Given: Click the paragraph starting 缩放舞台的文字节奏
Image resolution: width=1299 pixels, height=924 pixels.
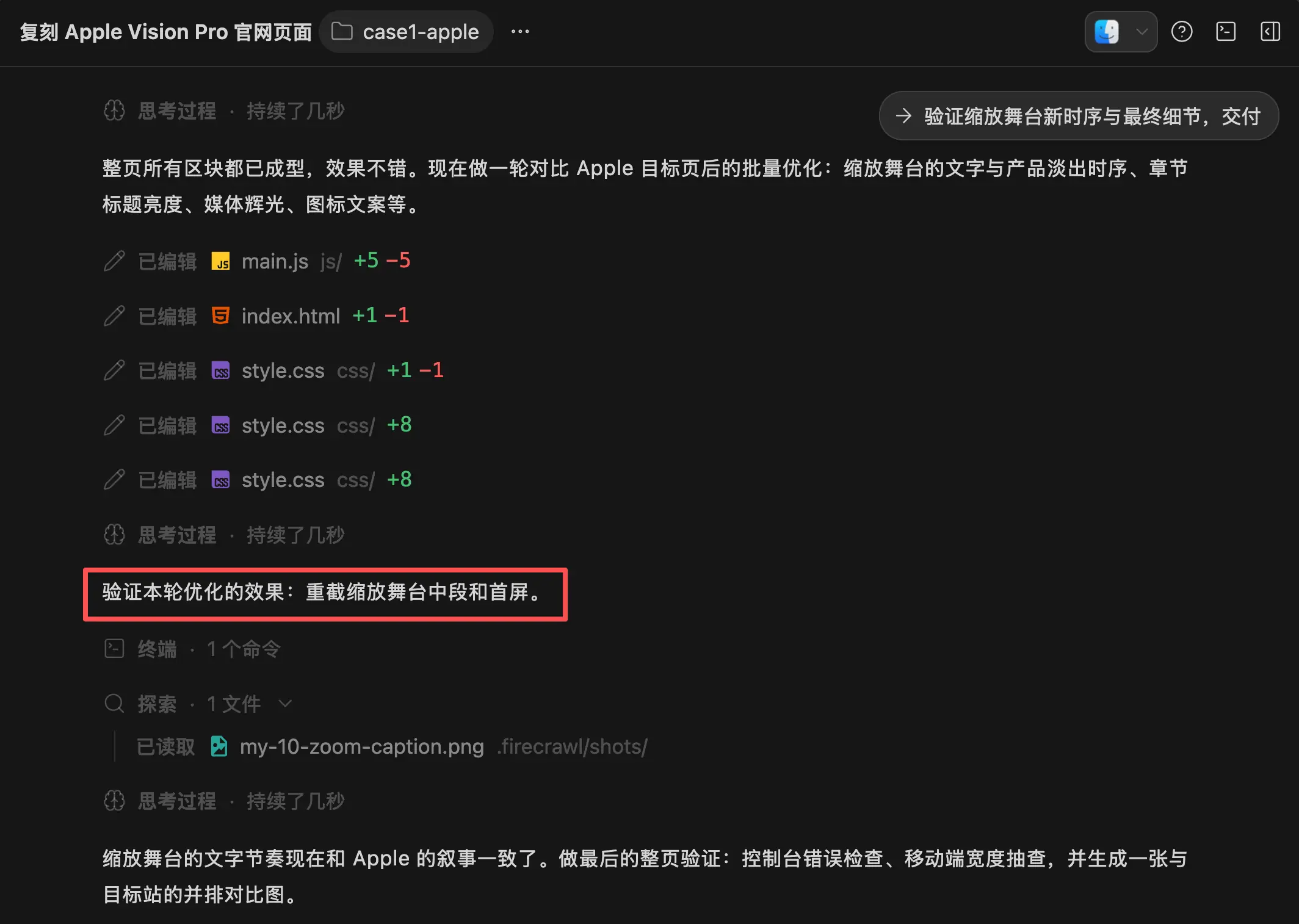Looking at the screenshot, I should 645,876.
